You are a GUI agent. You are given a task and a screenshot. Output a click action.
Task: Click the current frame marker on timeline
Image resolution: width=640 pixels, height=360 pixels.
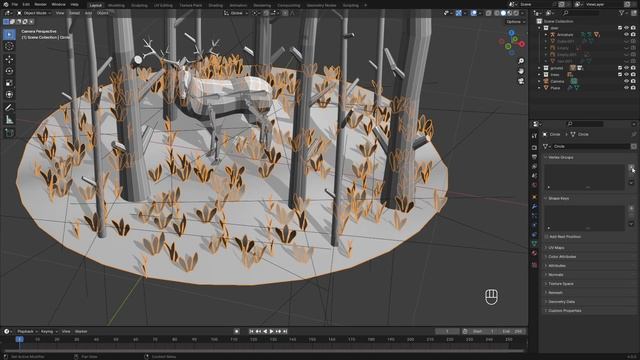[19, 339]
